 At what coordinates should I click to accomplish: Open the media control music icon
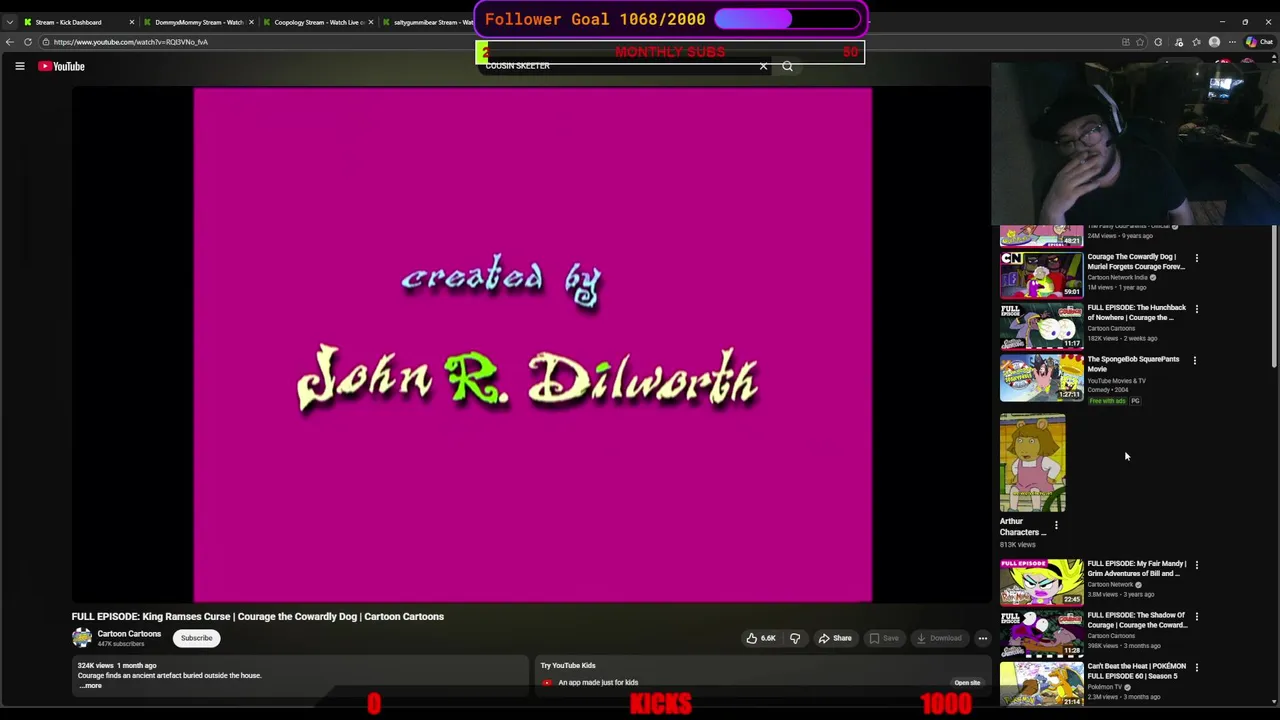[x=1179, y=42]
